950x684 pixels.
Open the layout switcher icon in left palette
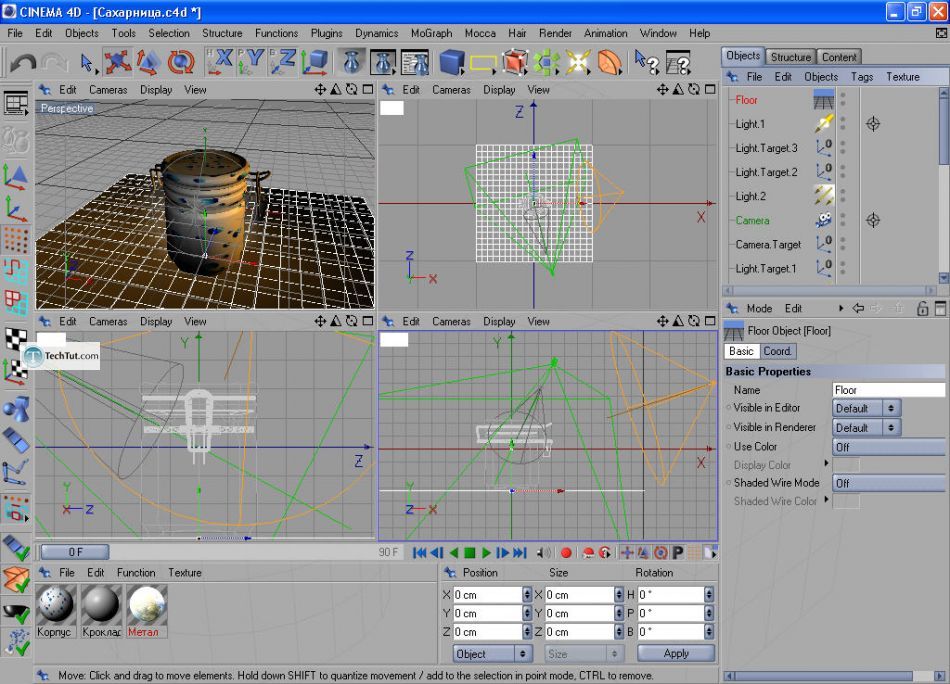point(16,104)
